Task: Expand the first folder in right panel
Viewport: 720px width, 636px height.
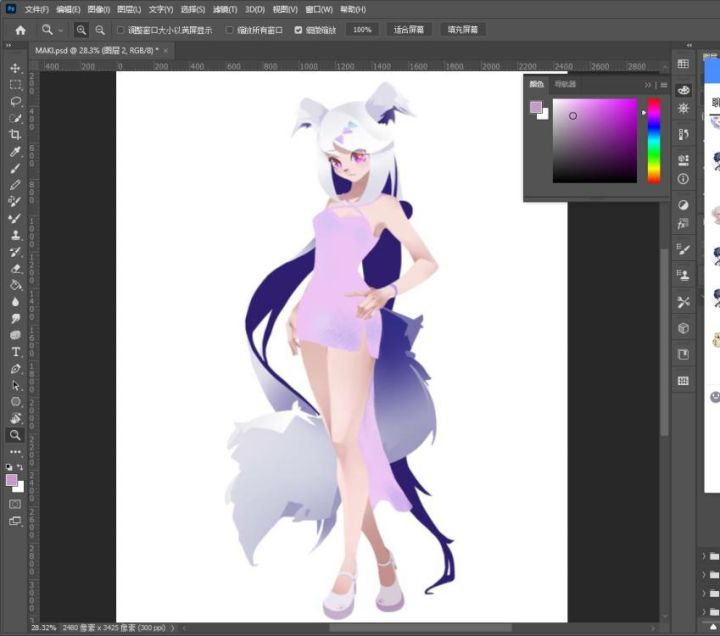Action: (704, 556)
